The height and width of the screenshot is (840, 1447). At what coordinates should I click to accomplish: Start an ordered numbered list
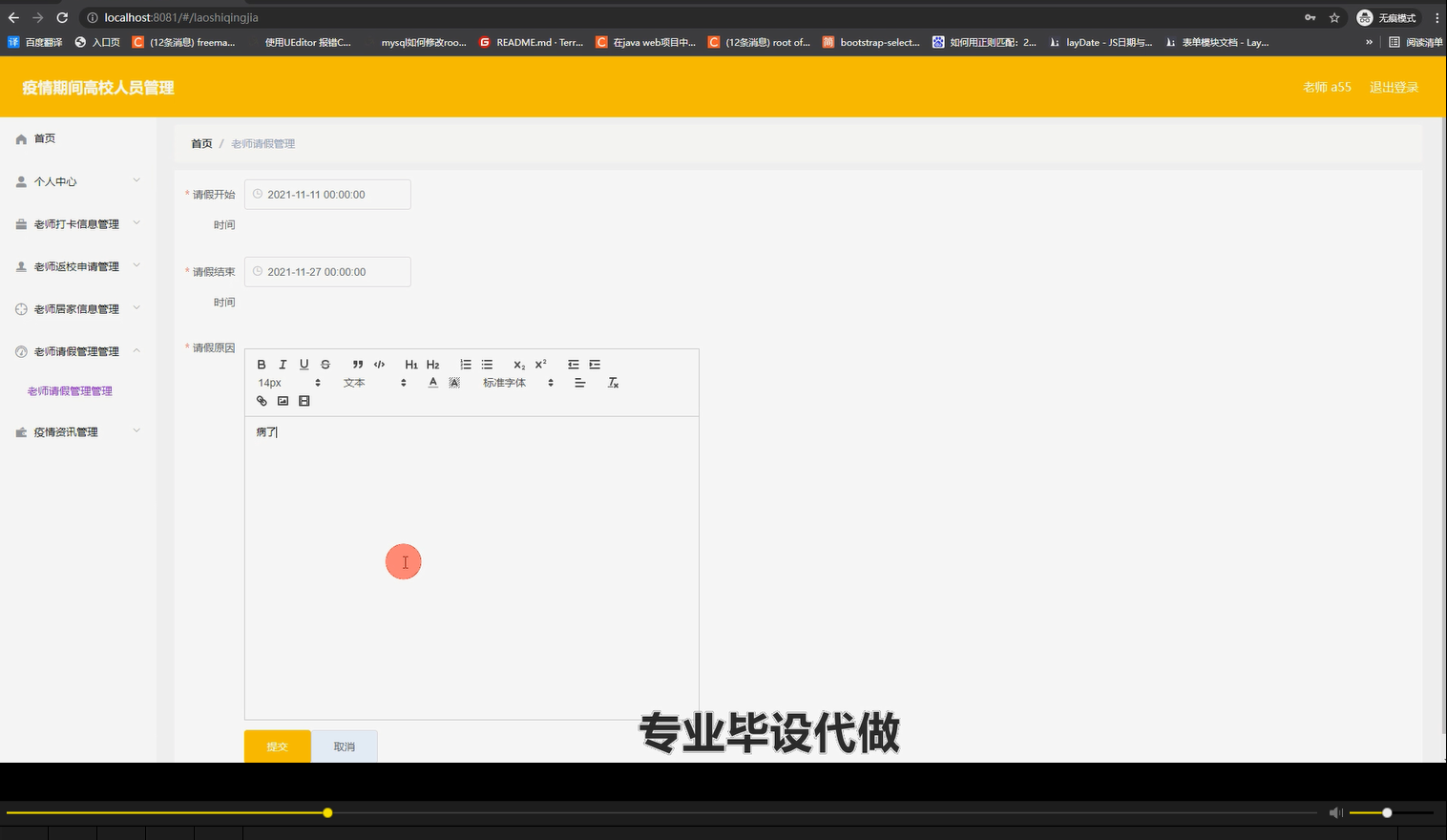tap(466, 365)
